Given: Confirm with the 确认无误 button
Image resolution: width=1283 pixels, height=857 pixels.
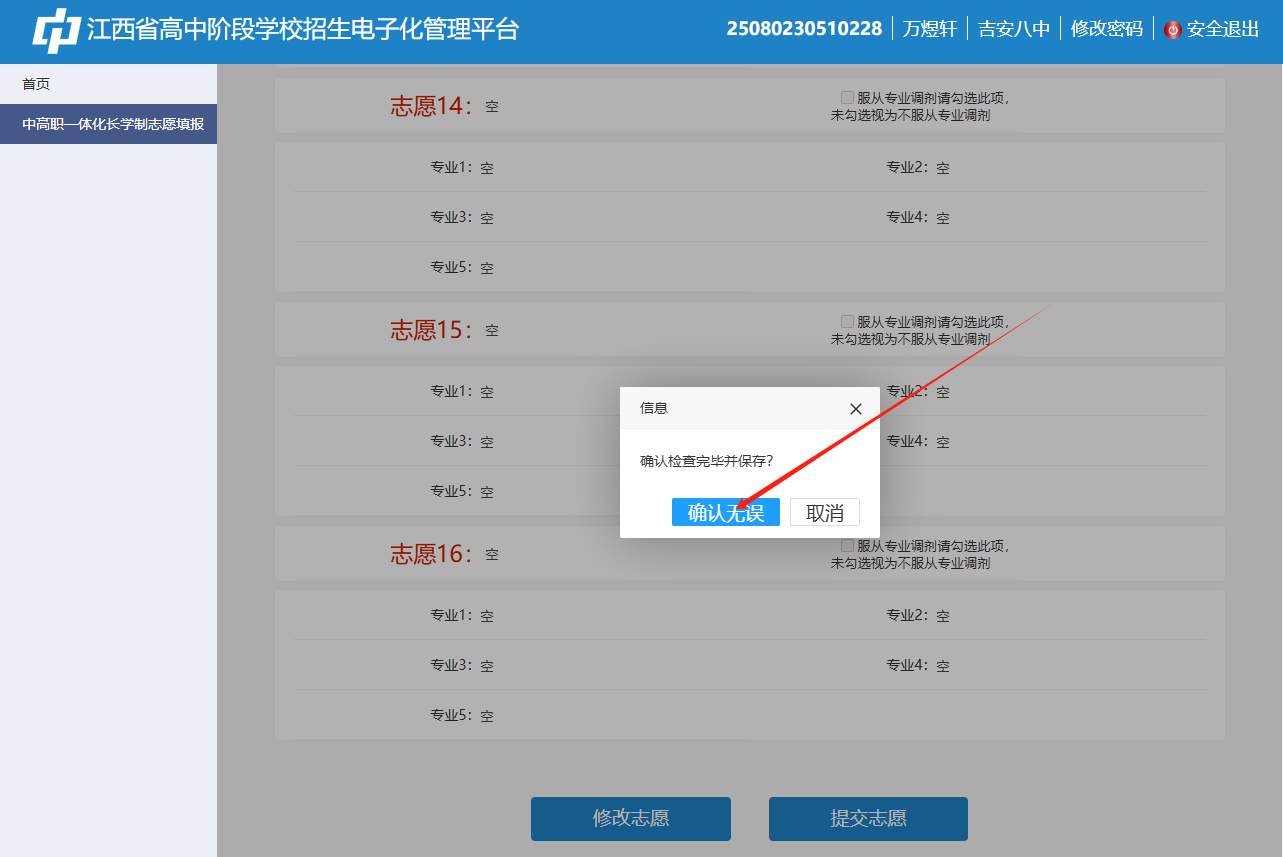Looking at the screenshot, I should tap(726, 513).
